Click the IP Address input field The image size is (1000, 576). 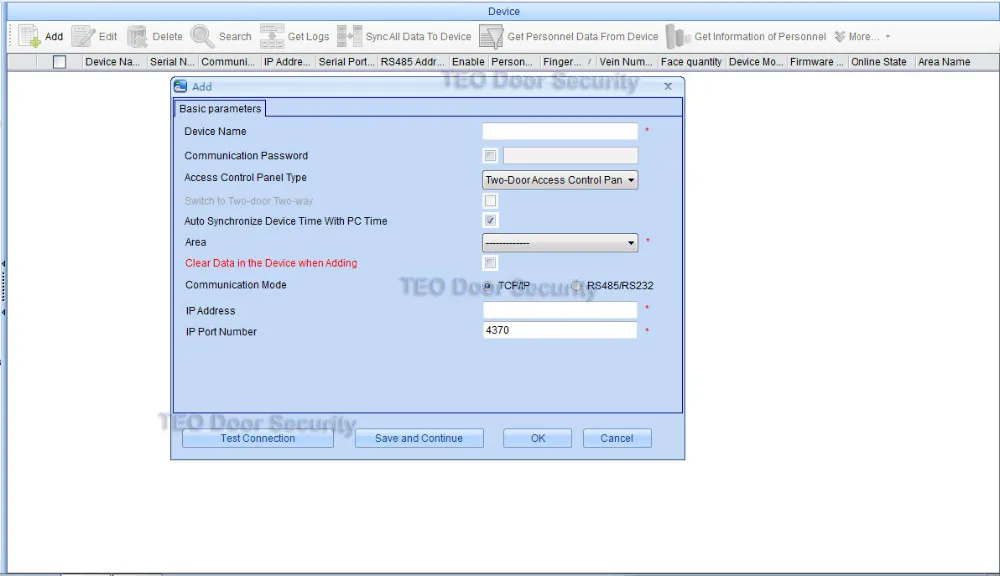tap(560, 310)
